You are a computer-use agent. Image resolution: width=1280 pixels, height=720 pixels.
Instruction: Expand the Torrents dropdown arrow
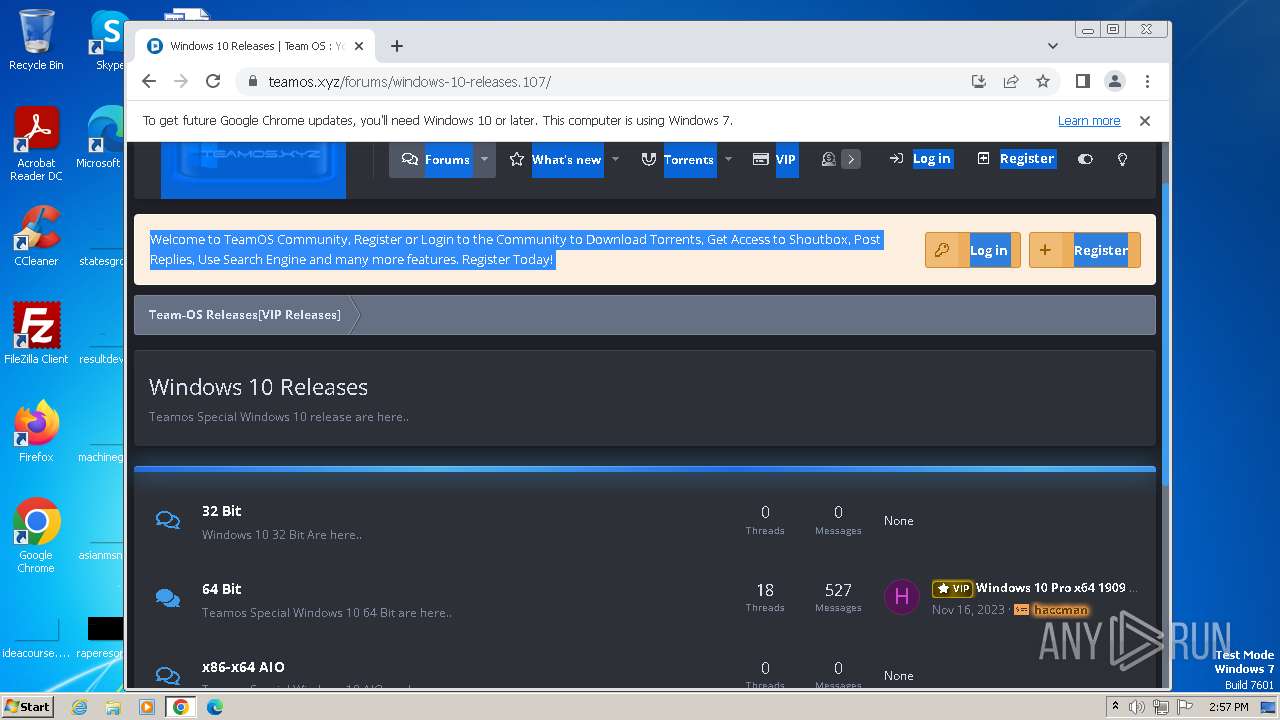[728, 159]
